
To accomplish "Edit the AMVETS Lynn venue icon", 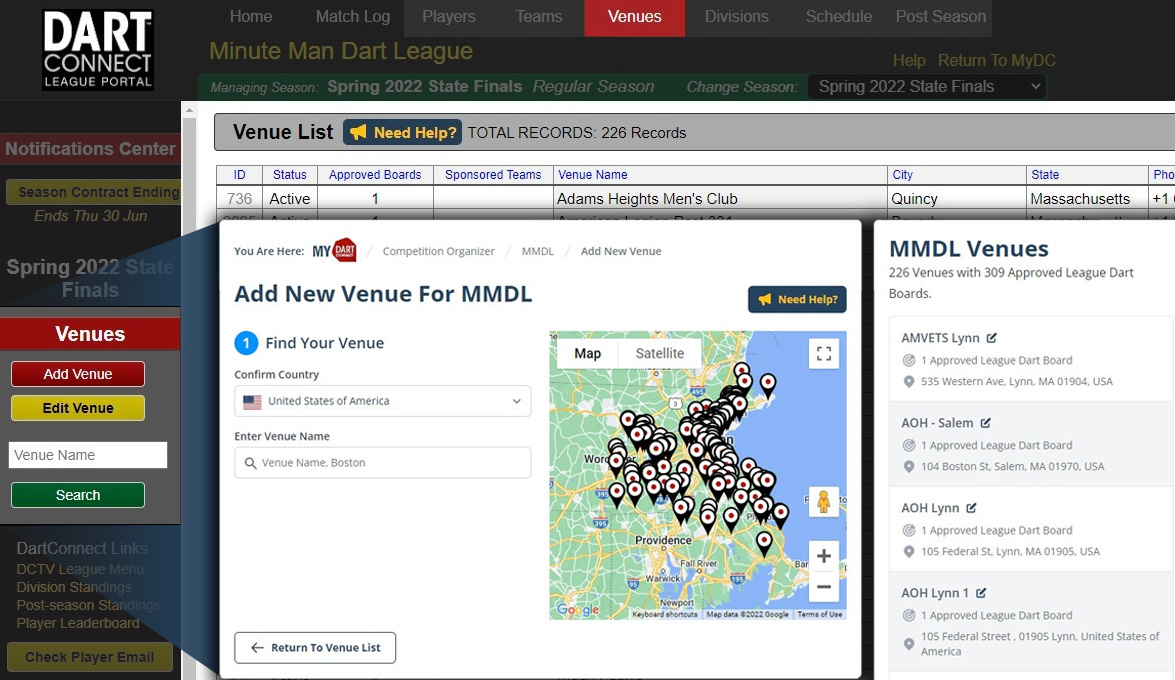I will tap(991, 338).
